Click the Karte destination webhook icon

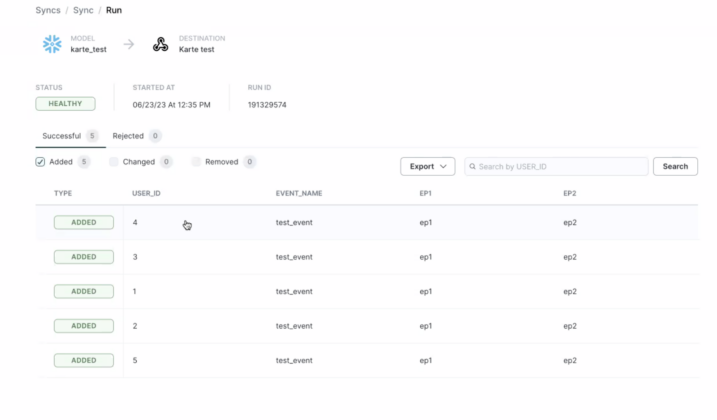[x=160, y=44]
